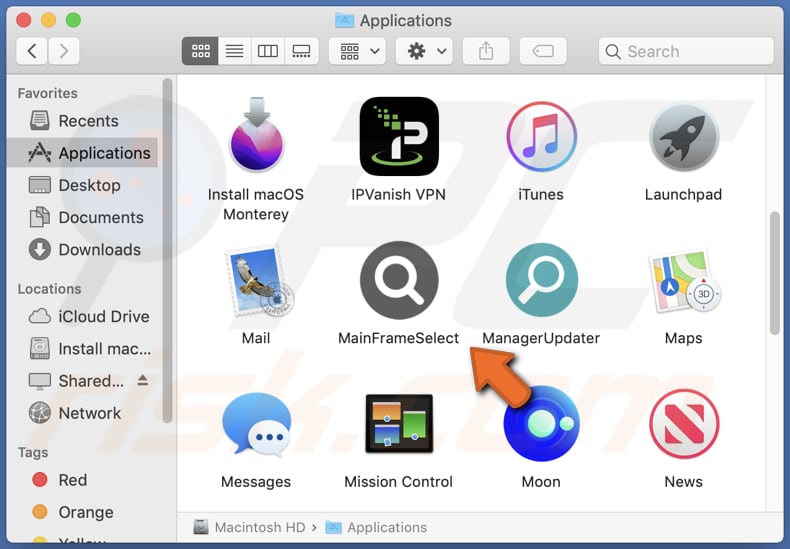Click the ManagerUpdater name label
Screen dimensions: 790x549
pos(541,338)
